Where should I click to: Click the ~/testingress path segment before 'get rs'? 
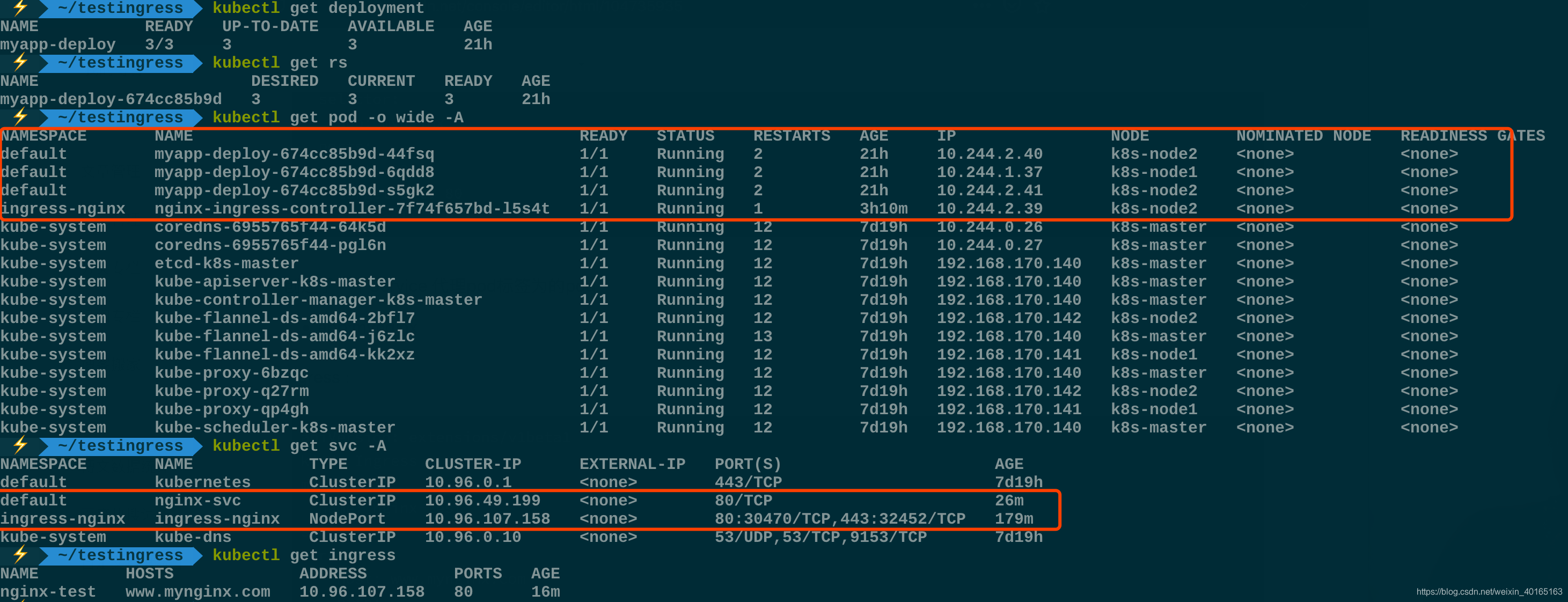(121, 63)
